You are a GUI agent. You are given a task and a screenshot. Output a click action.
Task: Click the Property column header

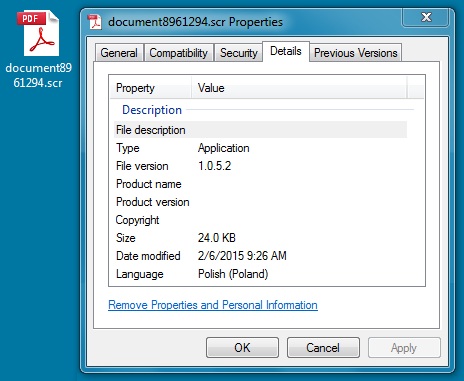tap(151, 88)
